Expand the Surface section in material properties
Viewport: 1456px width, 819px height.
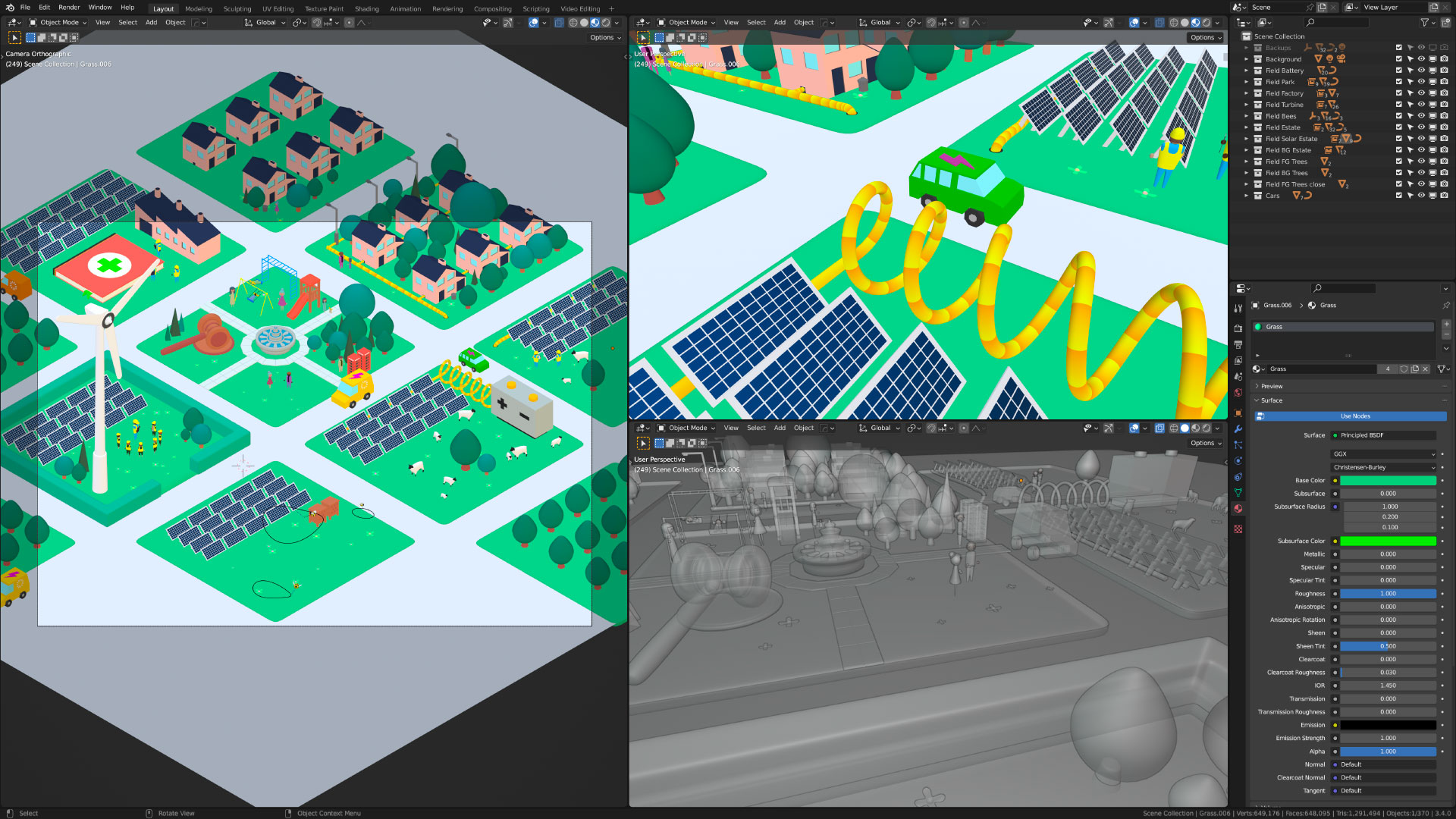click(x=1272, y=400)
